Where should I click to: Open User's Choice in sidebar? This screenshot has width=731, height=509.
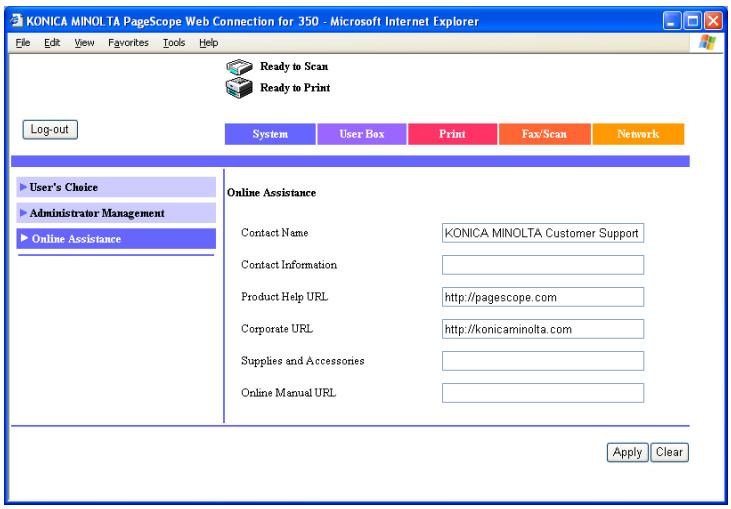116,187
